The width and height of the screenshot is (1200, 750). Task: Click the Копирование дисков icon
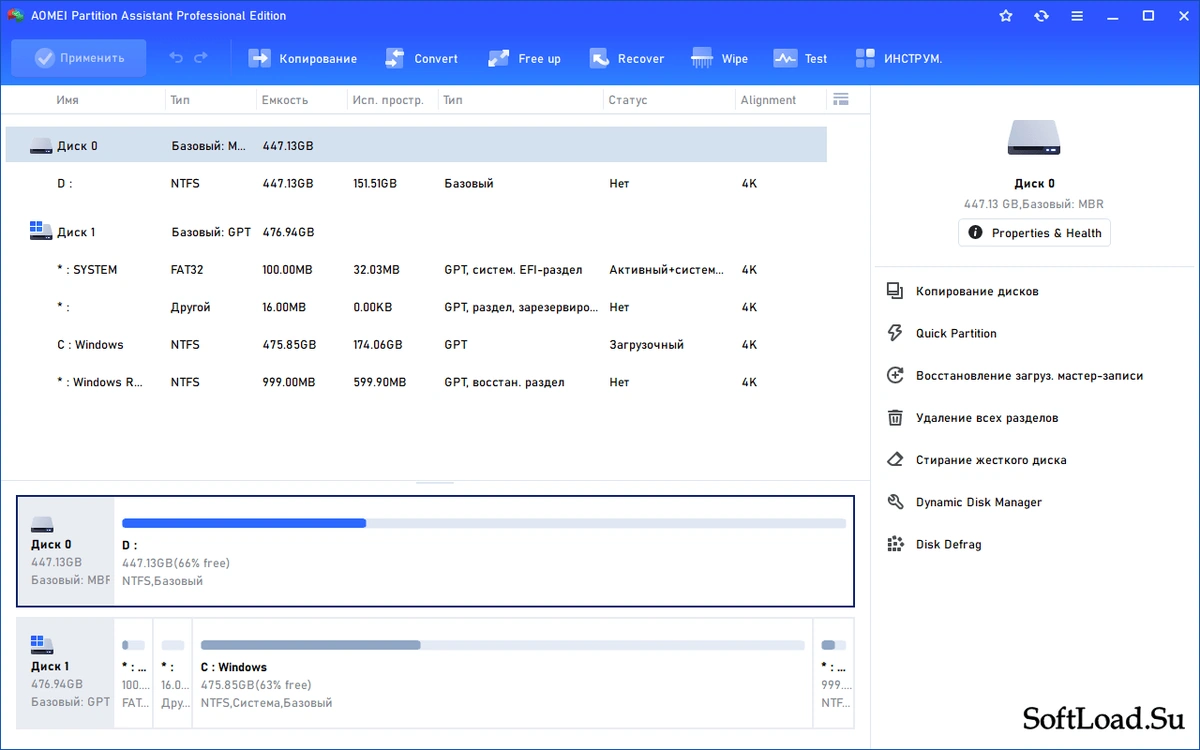(x=895, y=291)
